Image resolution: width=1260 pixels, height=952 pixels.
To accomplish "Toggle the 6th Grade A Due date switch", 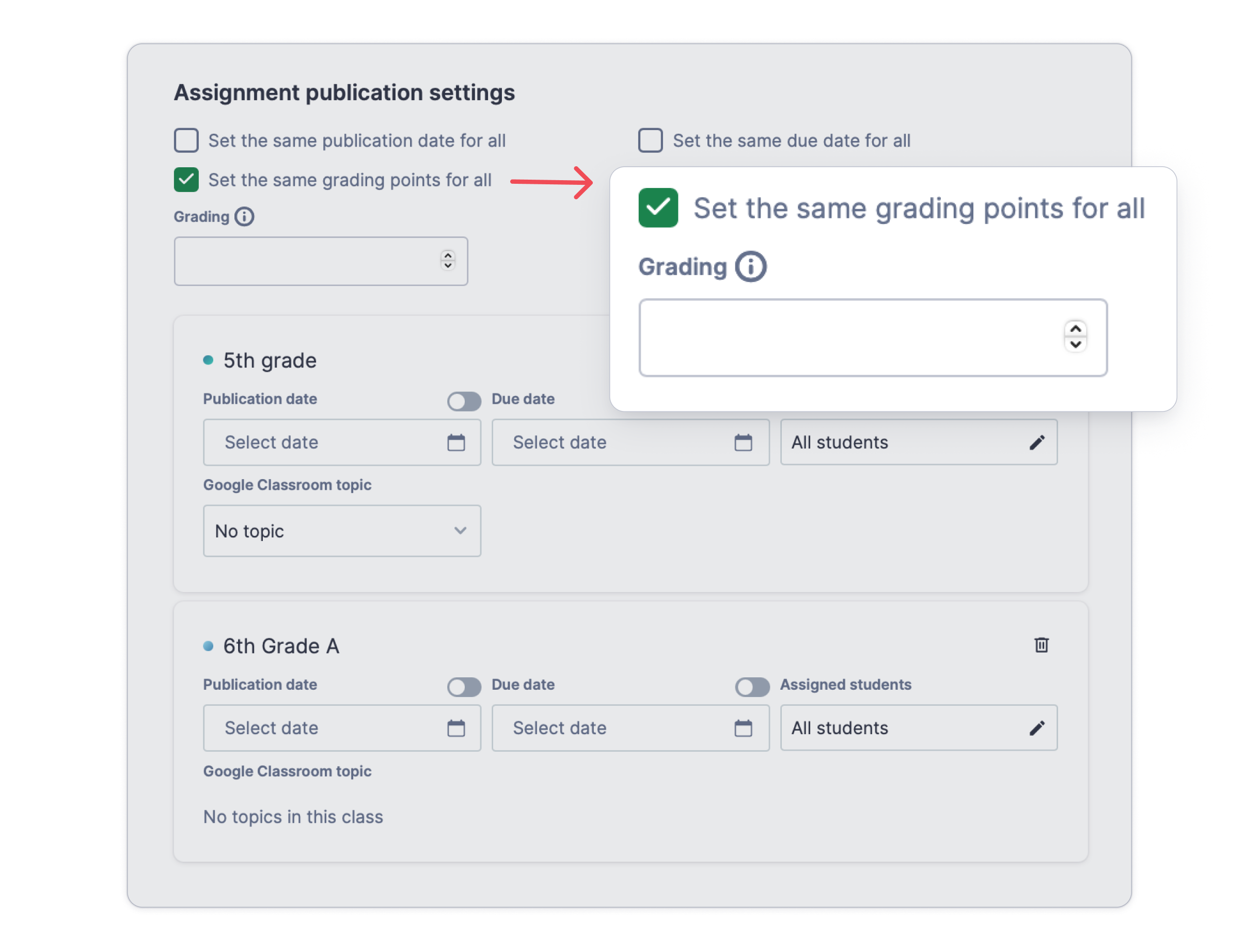I will click(x=464, y=687).
